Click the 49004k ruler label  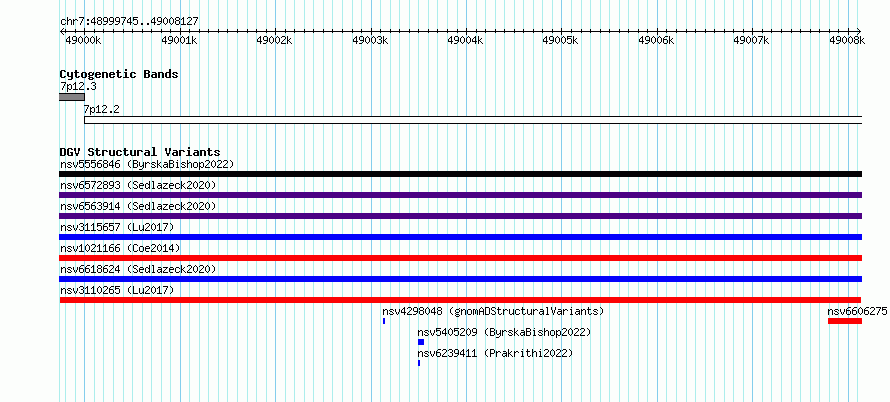(x=465, y=40)
